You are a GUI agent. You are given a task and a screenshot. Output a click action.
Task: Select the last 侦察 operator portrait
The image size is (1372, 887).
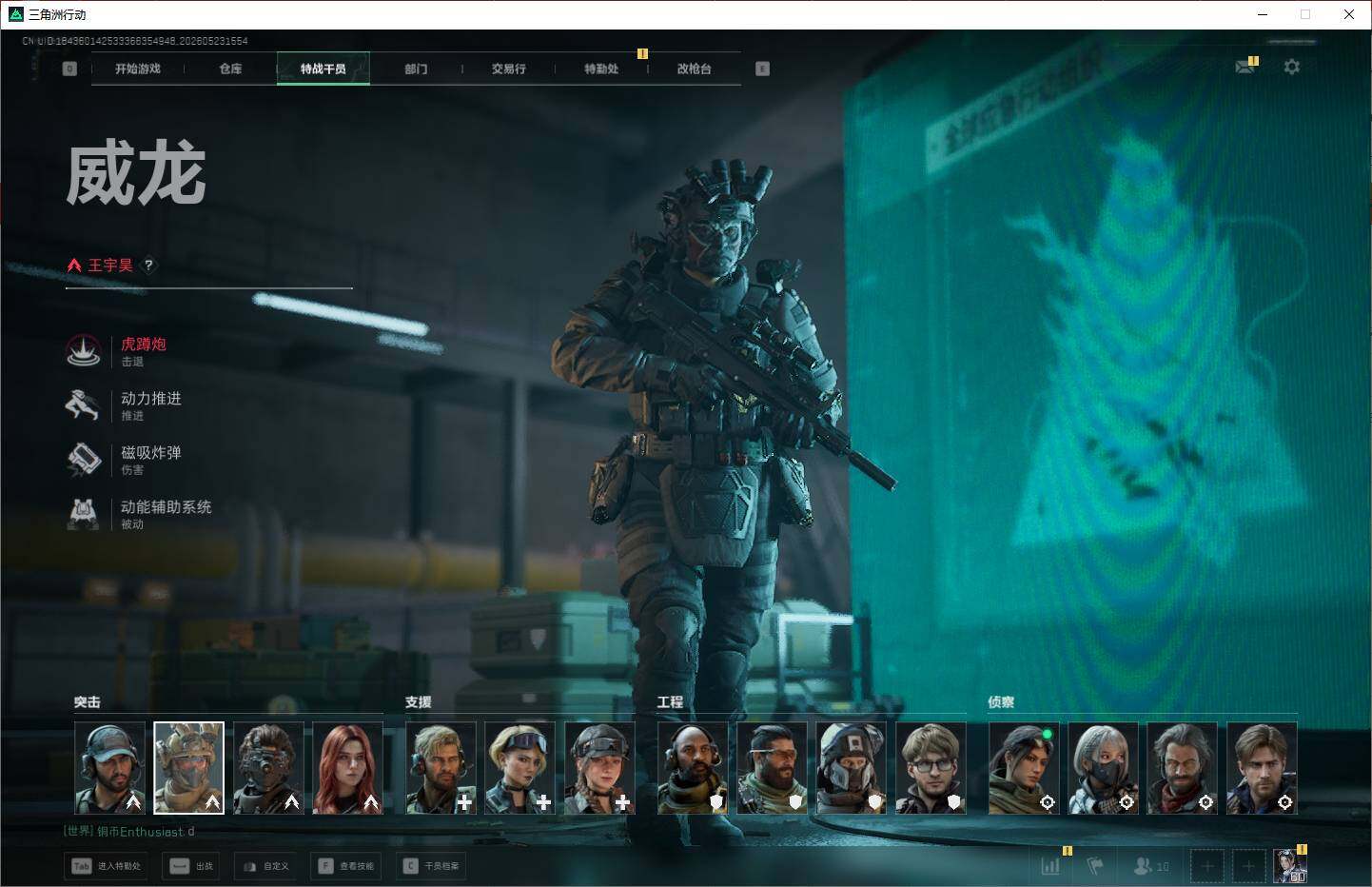tap(1262, 768)
